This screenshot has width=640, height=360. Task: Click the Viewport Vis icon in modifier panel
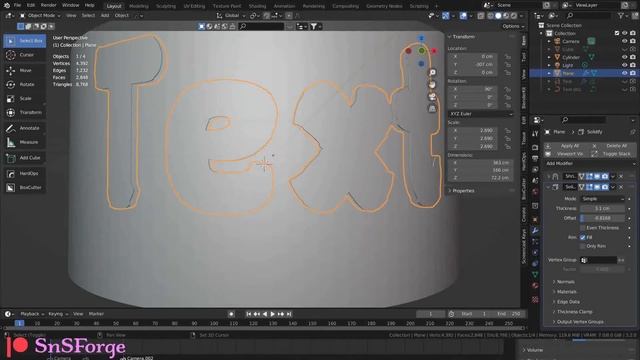pyautogui.click(x=548, y=154)
